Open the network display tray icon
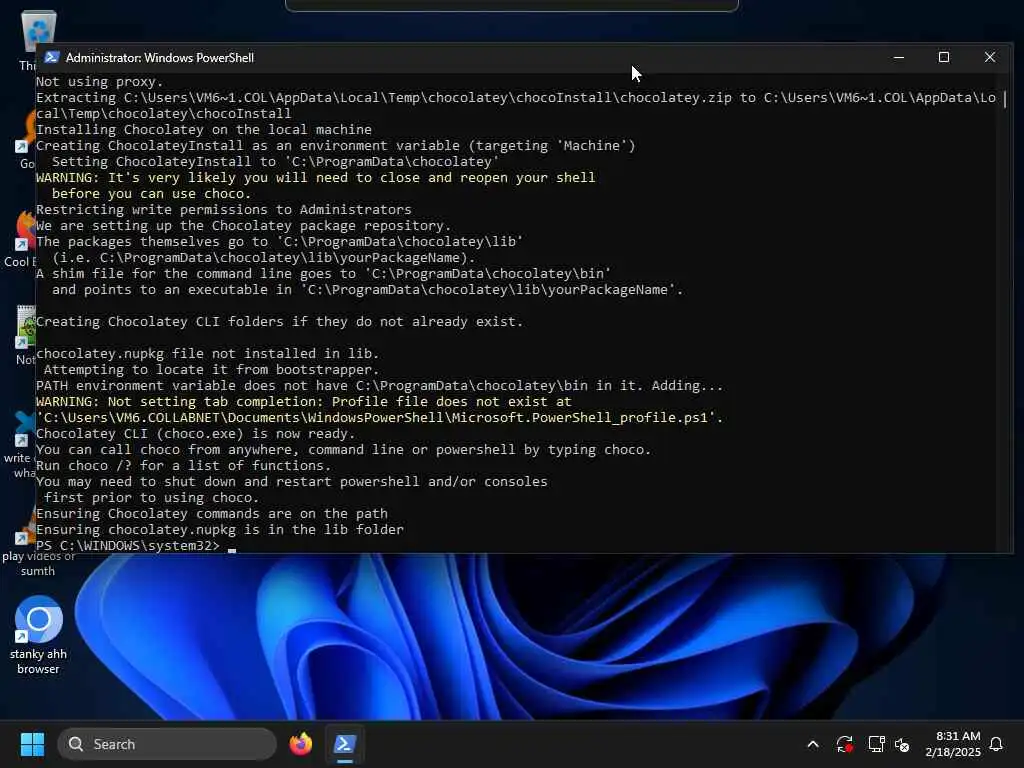 click(x=876, y=744)
